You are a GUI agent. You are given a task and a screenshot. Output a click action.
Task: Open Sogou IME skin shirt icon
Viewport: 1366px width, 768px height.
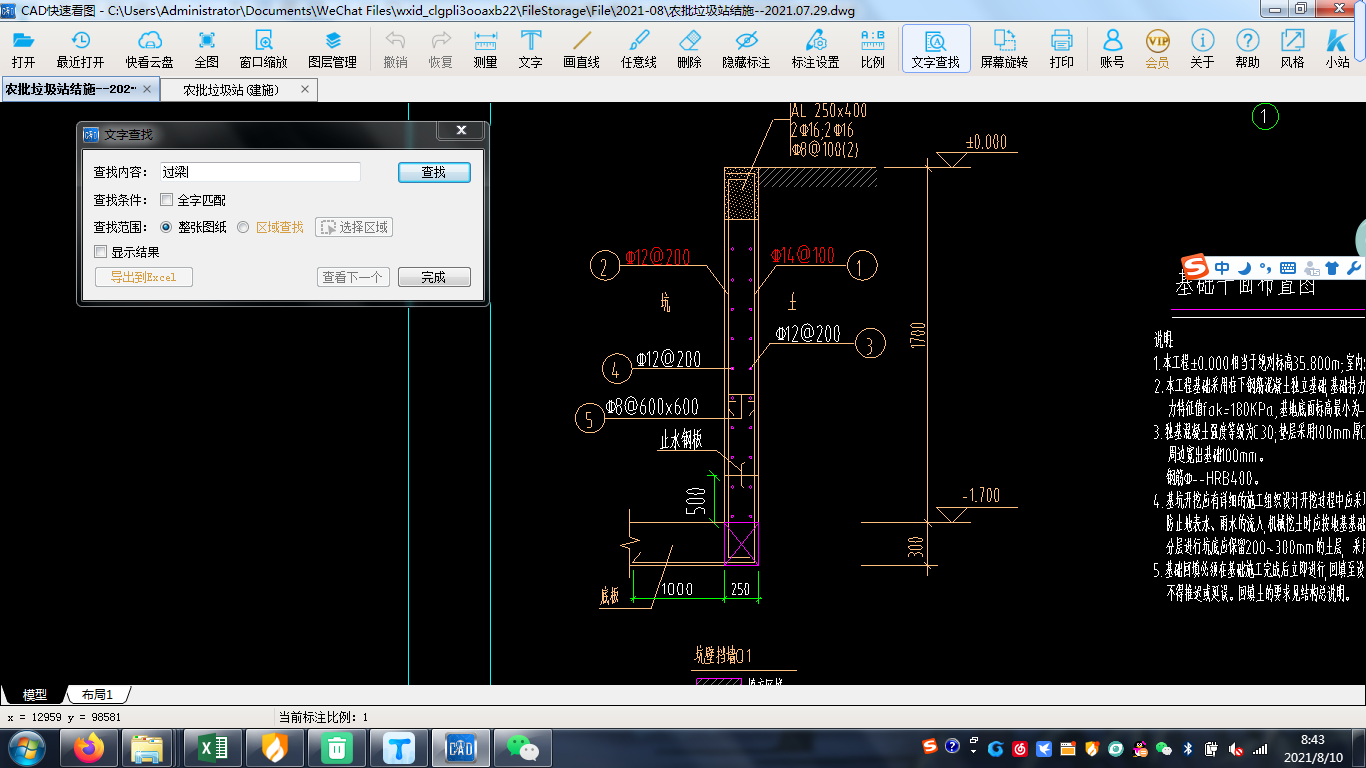1332,268
